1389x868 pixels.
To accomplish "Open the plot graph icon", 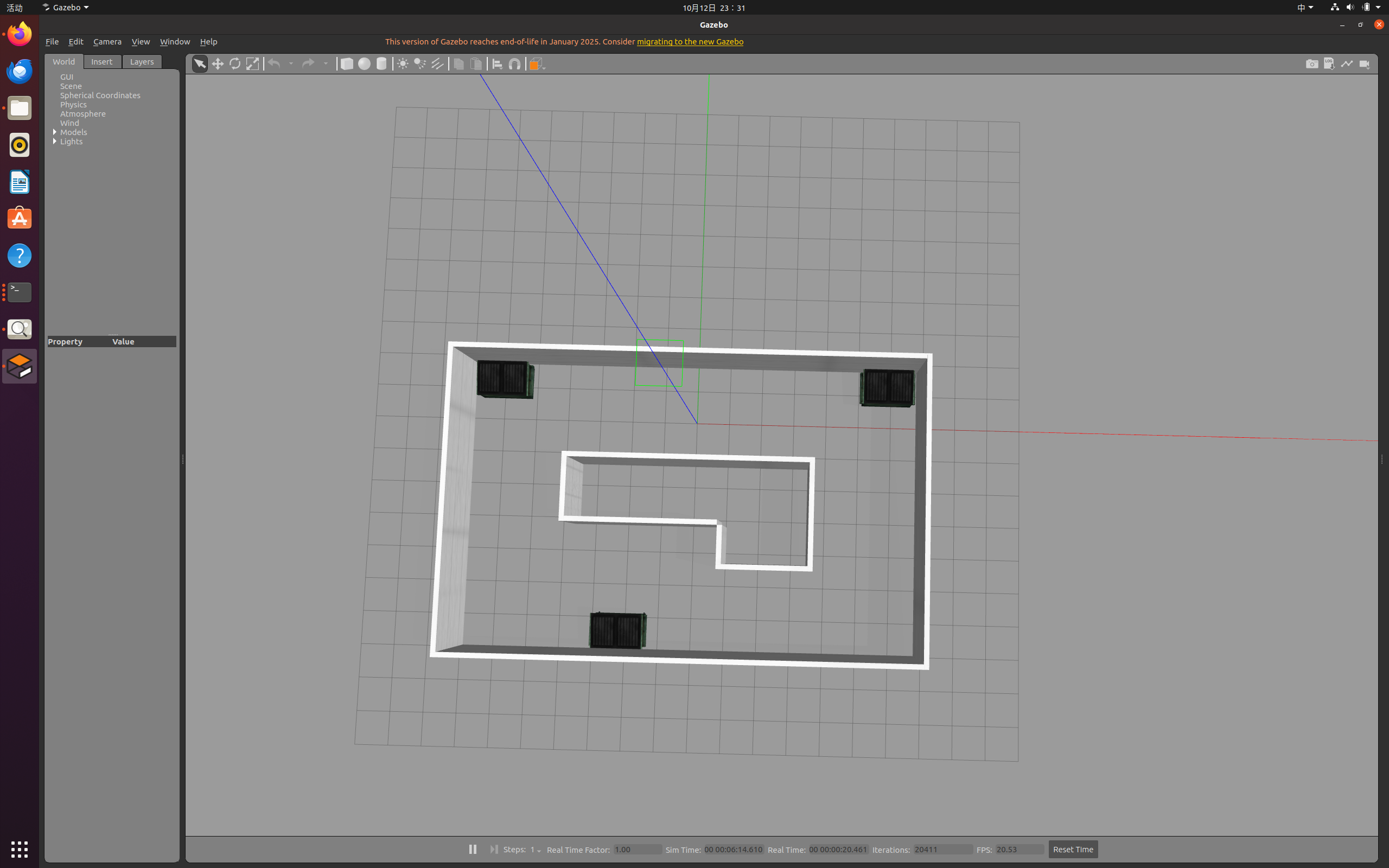I will tap(1347, 63).
